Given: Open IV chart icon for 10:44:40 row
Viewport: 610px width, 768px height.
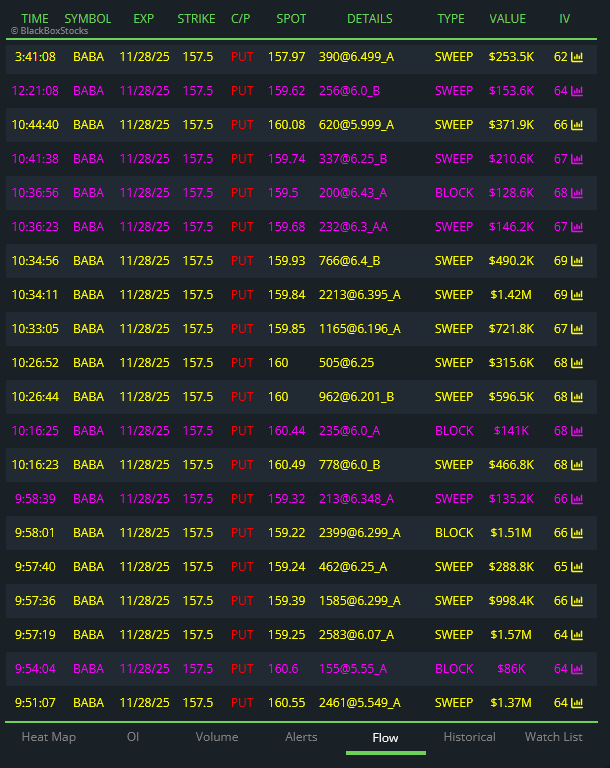Looking at the screenshot, I should [577, 125].
